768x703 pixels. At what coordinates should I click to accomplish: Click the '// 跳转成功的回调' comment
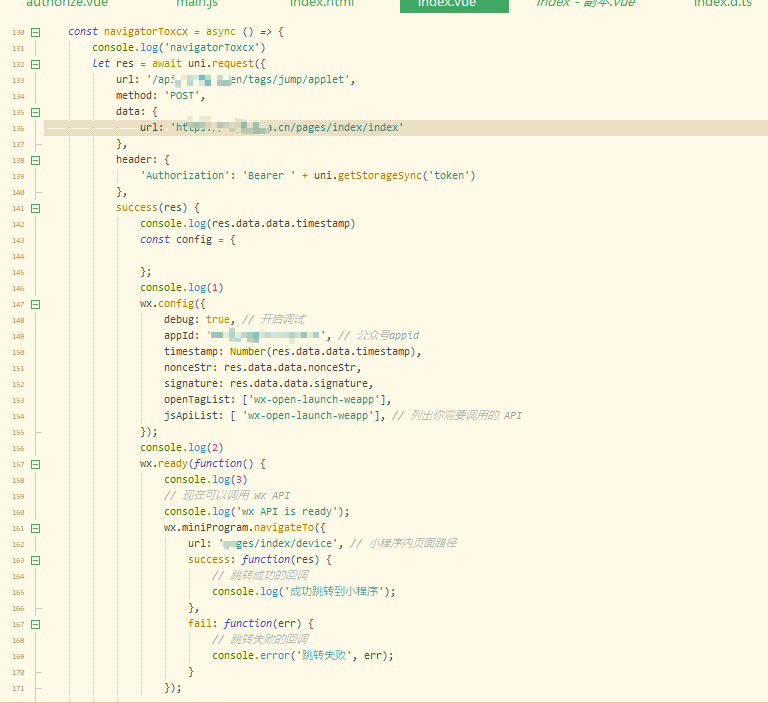point(260,576)
